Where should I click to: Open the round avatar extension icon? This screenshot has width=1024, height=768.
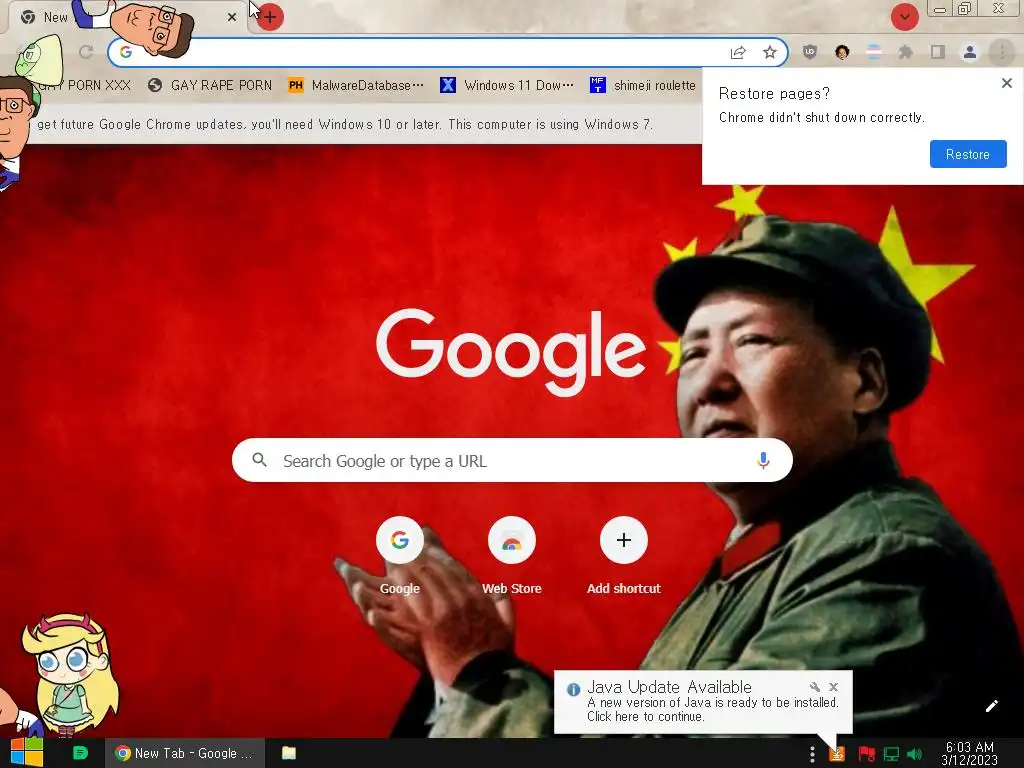coord(842,52)
